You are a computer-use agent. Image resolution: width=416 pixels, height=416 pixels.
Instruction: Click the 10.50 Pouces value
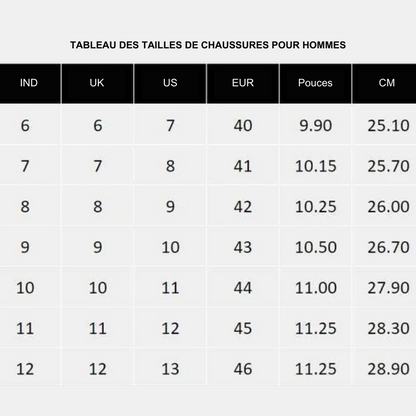pyautogui.click(x=316, y=247)
